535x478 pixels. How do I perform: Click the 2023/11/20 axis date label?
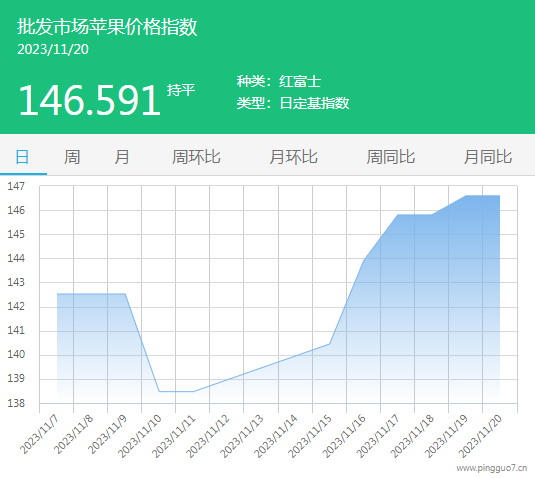[x=480, y=436]
